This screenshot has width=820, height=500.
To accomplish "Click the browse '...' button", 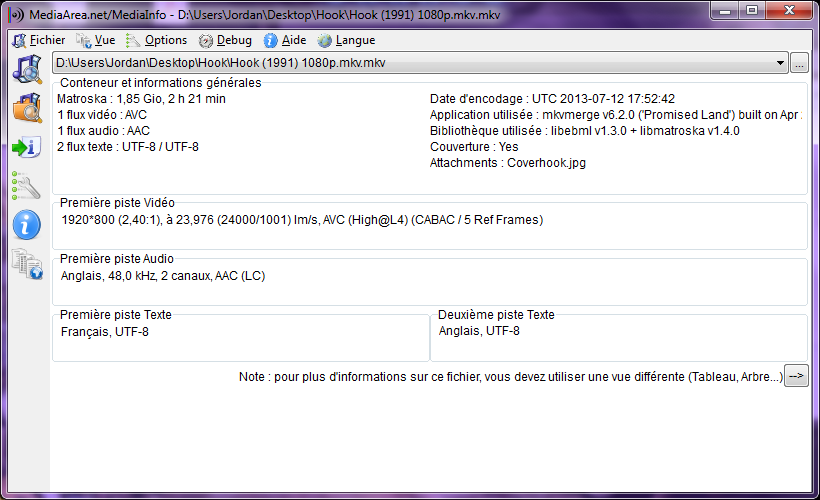I will pyautogui.click(x=799, y=63).
